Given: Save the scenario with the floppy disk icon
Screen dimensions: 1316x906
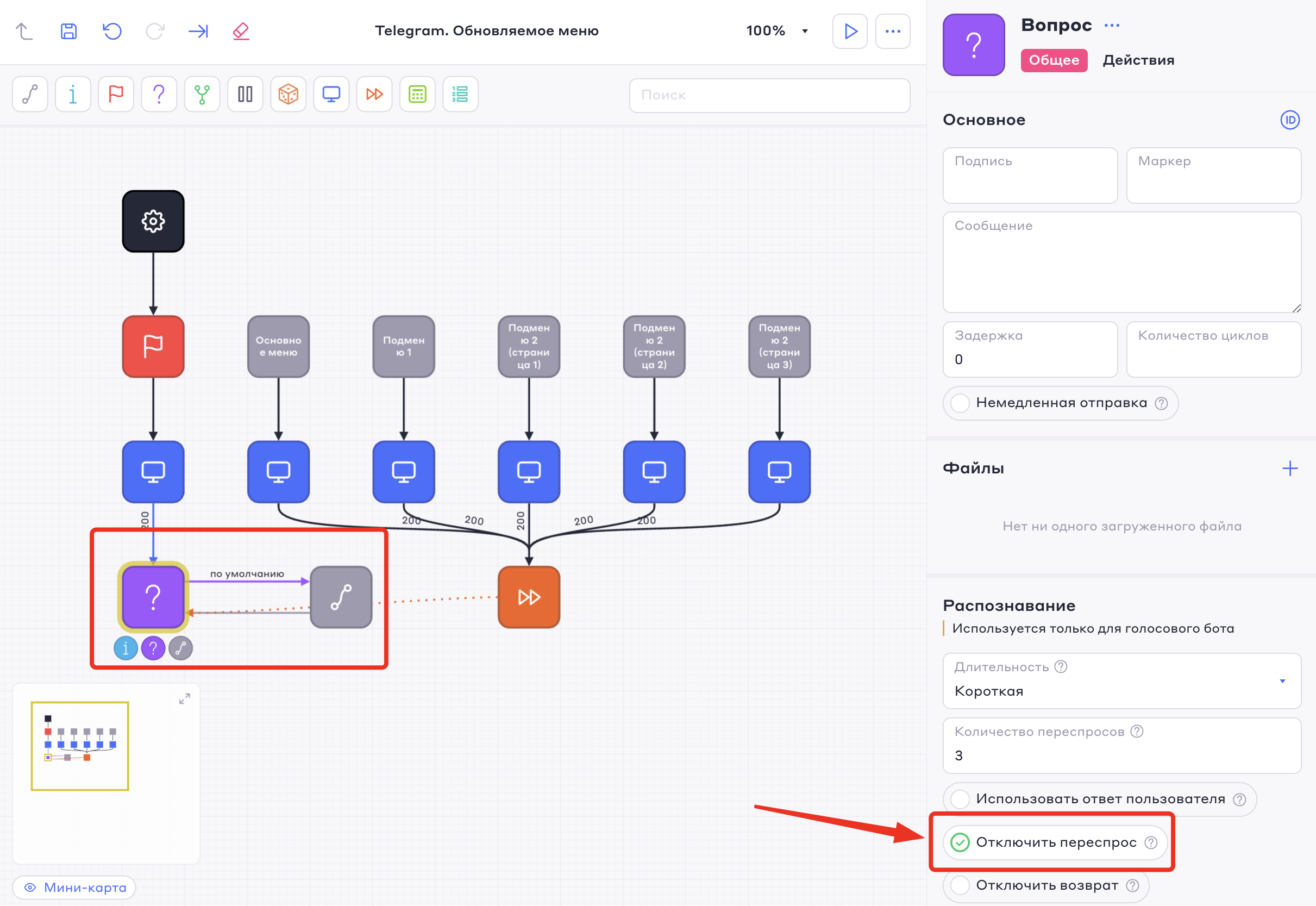Looking at the screenshot, I should 68,30.
